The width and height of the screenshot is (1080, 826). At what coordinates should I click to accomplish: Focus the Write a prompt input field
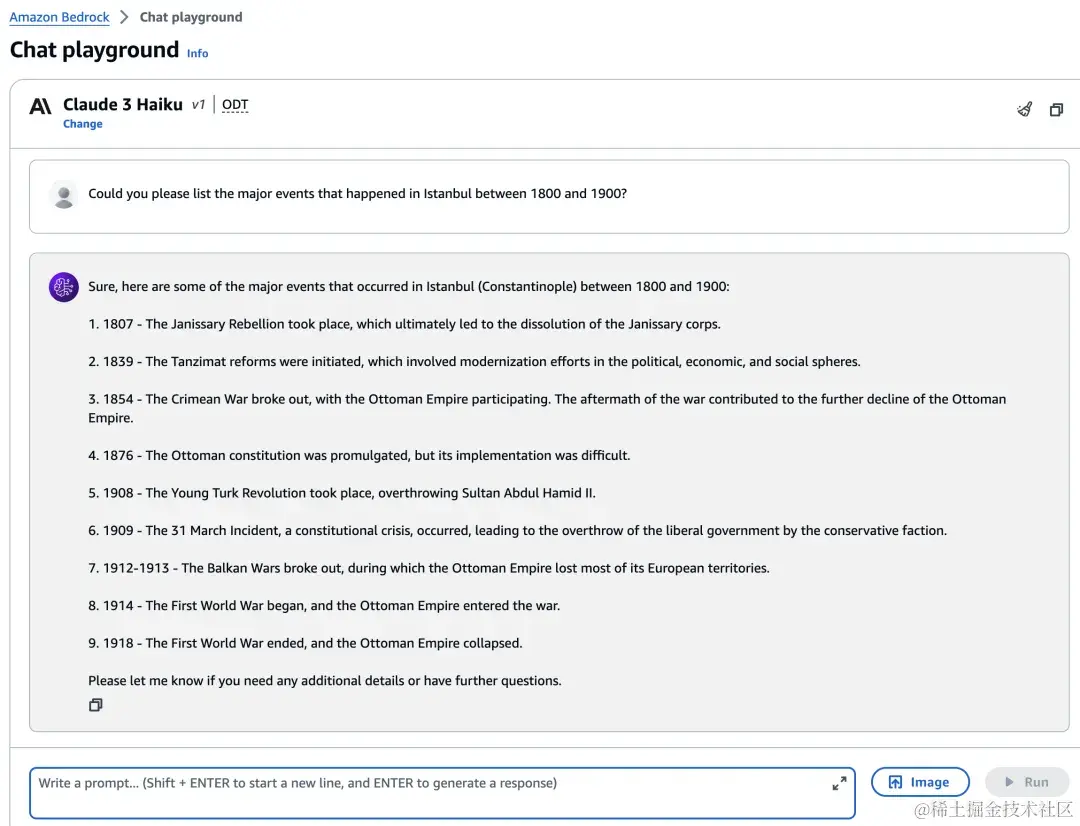point(442,793)
